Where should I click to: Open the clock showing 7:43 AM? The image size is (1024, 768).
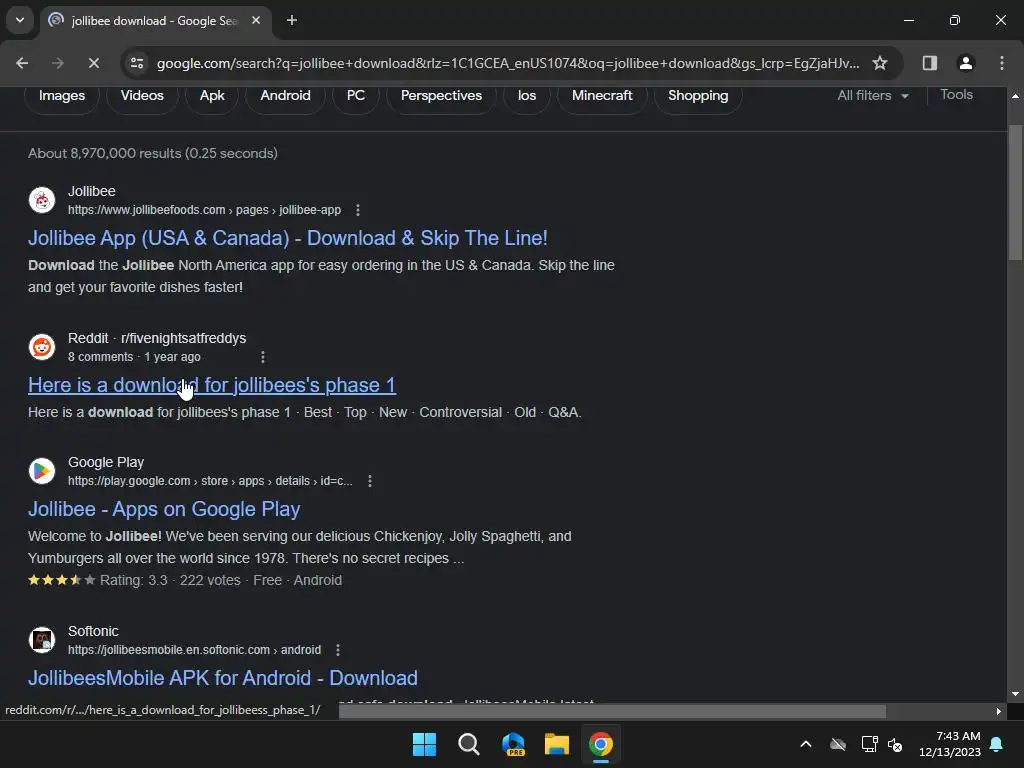pos(950,744)
